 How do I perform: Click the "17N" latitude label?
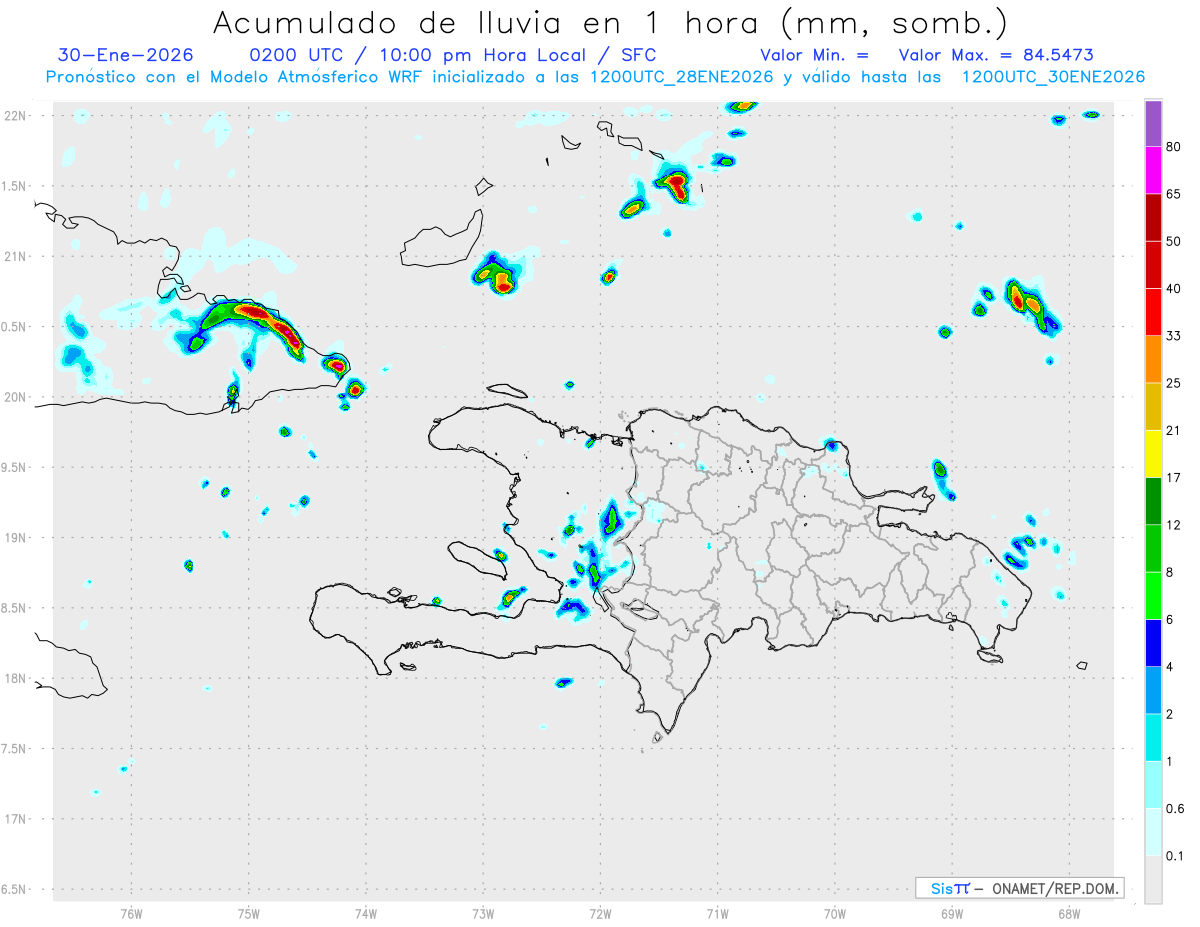pyautogui.click(x=15, y=819)
